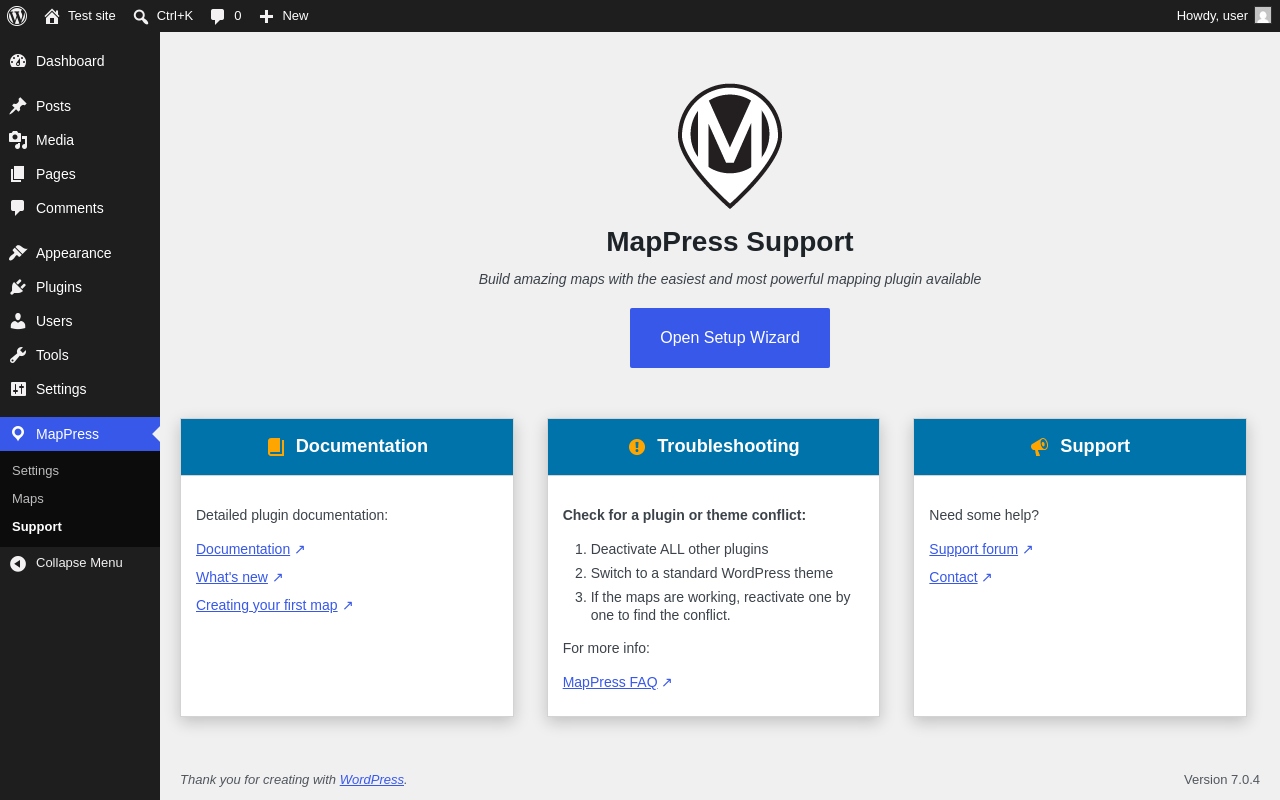Click the Tools wrench icon

coord(18,355)
